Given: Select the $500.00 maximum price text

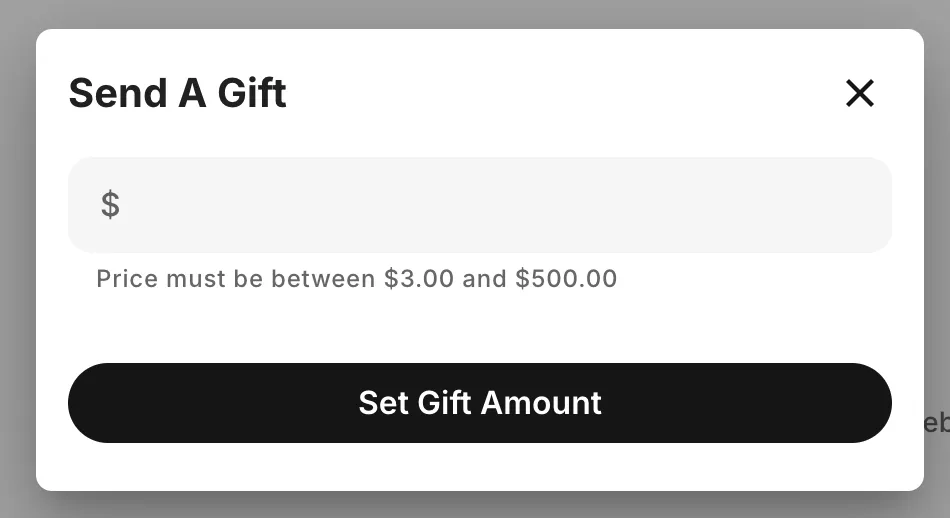Looking at the screenshot, I should (566, 278).
